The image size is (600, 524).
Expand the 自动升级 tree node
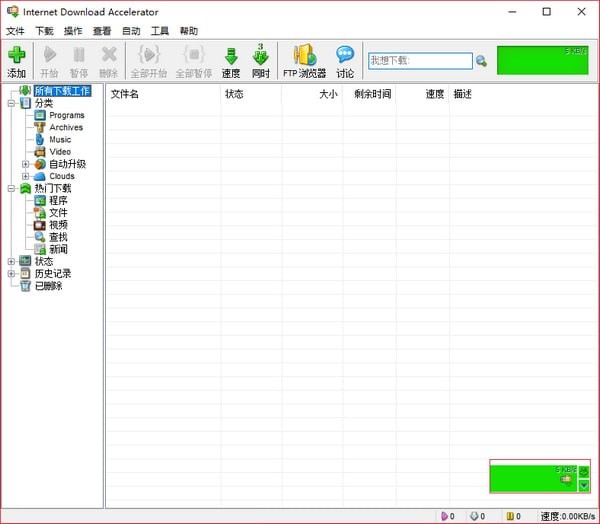(26, 164)
